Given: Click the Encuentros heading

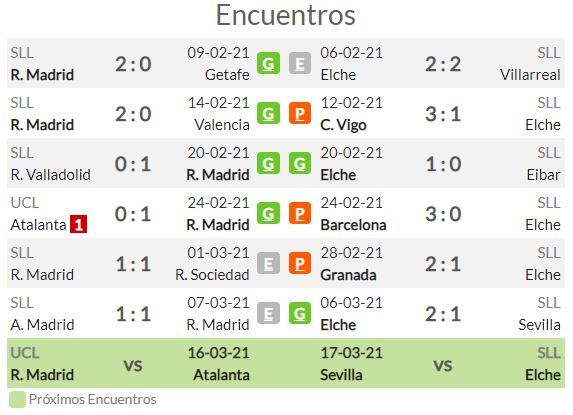Looking at the screenshot, I should point(286,15).
